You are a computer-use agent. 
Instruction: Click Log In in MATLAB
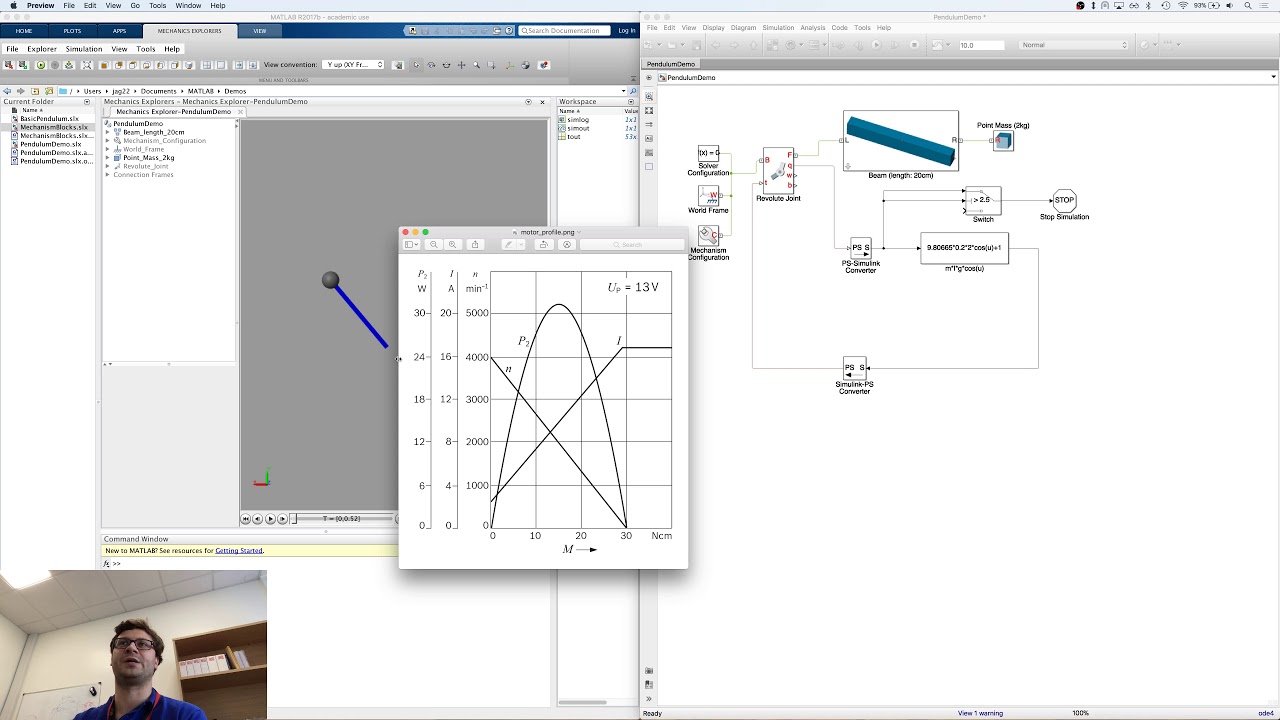[x=626, y=31]
